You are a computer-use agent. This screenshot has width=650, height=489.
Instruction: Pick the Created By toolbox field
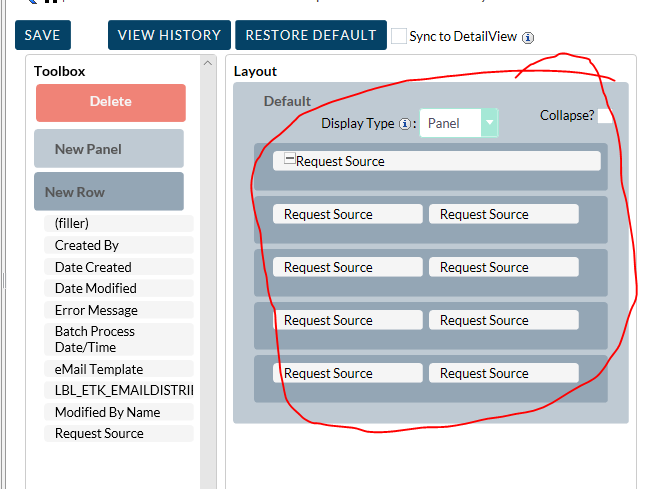(x=119, y=245)
